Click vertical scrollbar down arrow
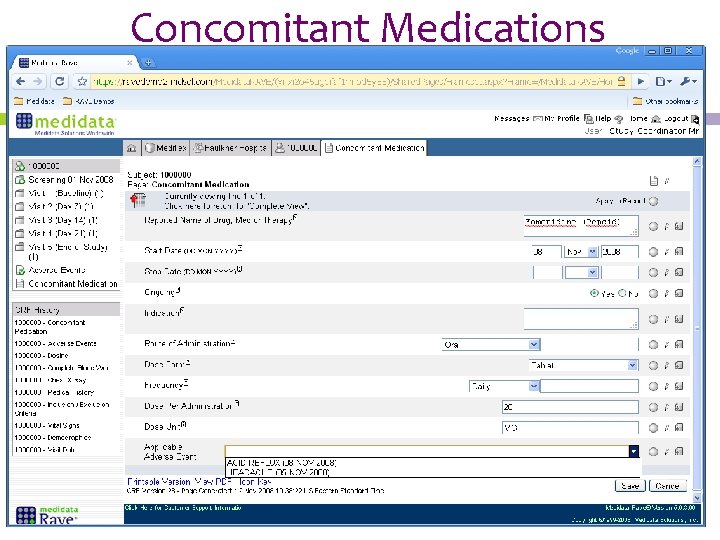The image size is (720, 540). pos(697,497)
